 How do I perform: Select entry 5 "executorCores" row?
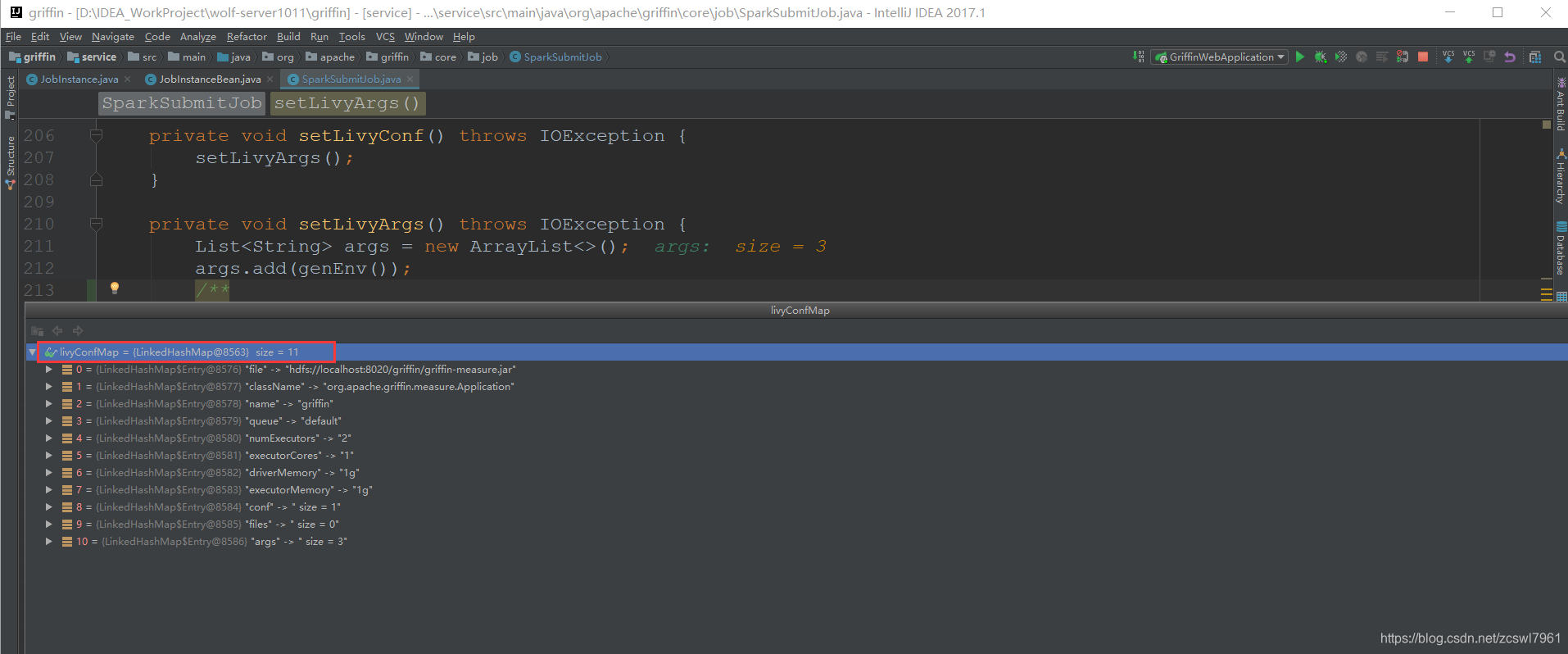click(x=796, y=456)
